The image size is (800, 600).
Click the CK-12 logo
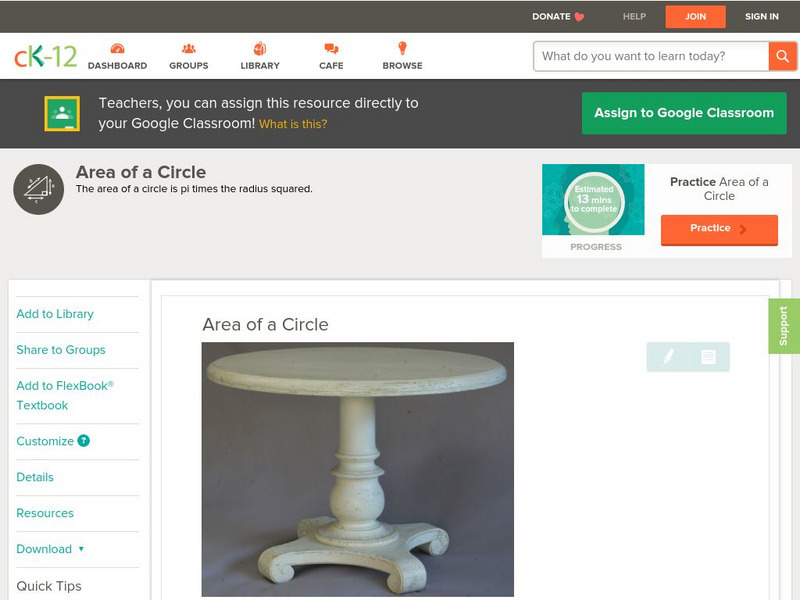[45, 56]
